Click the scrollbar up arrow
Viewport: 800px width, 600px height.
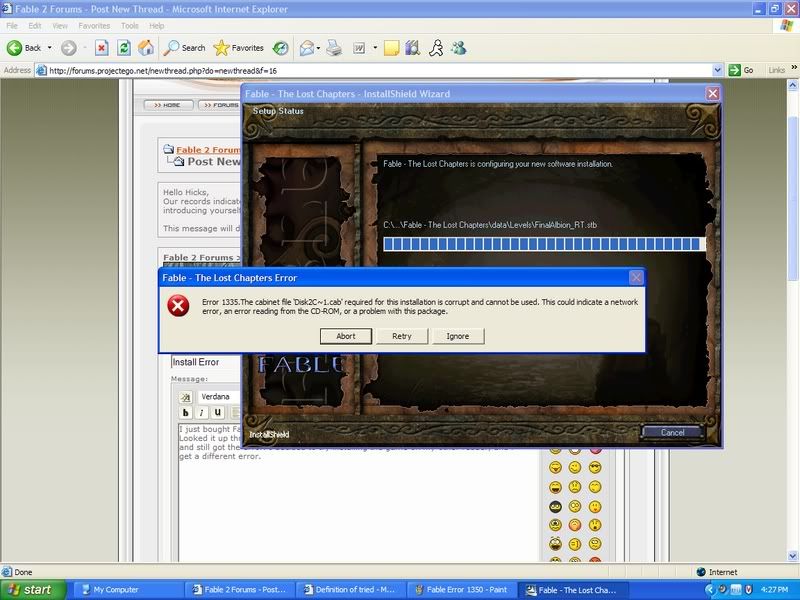tap(793, 85)
